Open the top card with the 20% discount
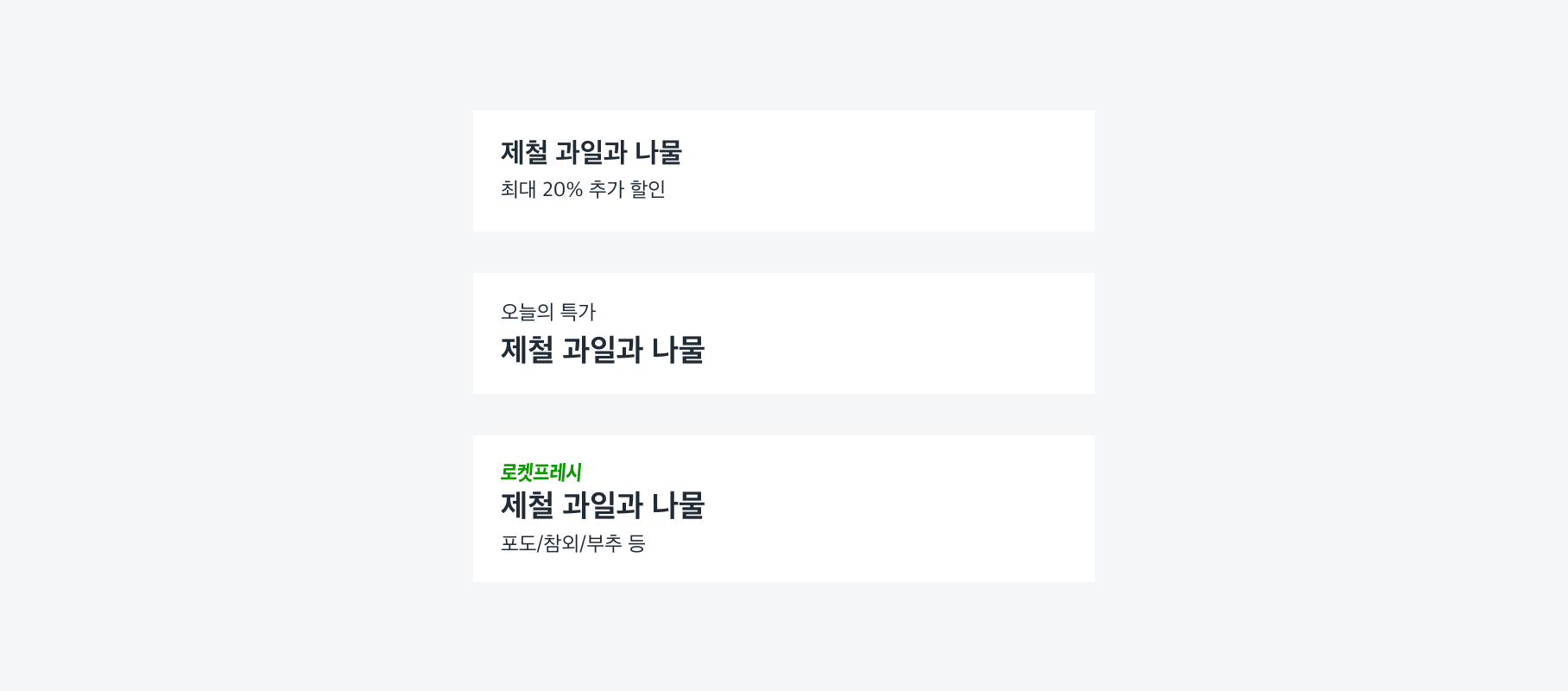 863,171
